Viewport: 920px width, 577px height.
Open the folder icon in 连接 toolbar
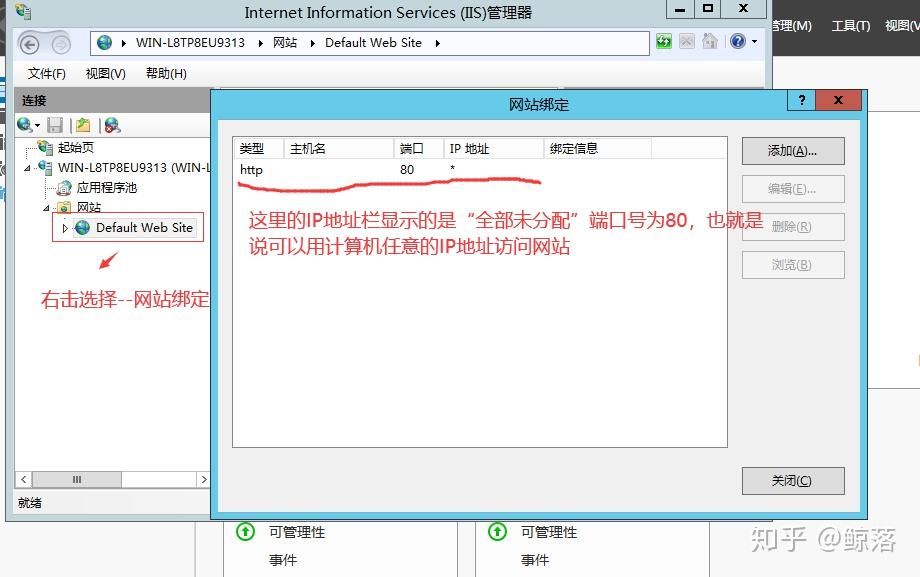pyautogui.click(x=79, y=124)
